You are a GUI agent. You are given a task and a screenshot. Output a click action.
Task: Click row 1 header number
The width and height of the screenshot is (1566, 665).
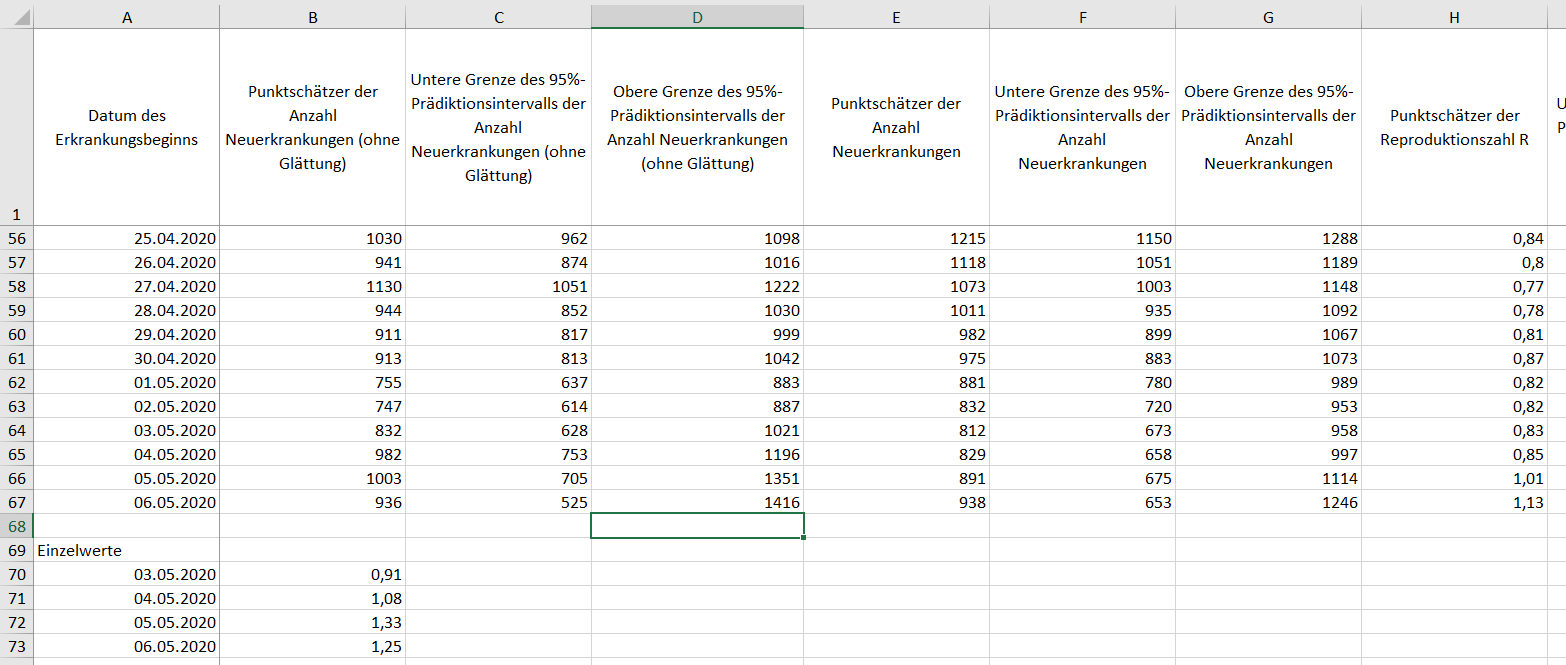pos(16,214)
